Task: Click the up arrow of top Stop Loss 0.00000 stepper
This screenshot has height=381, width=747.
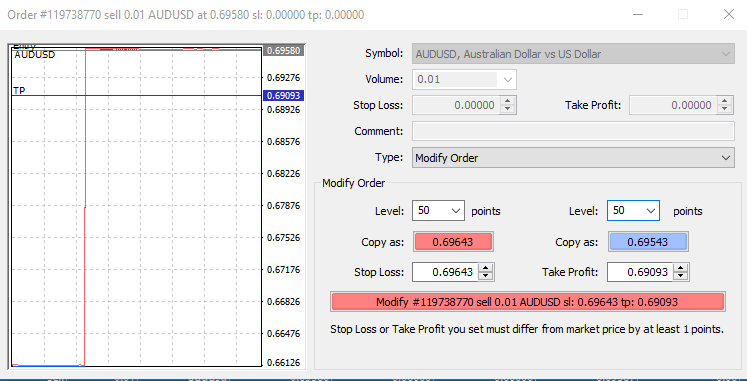Action: (x=508, y=101)
